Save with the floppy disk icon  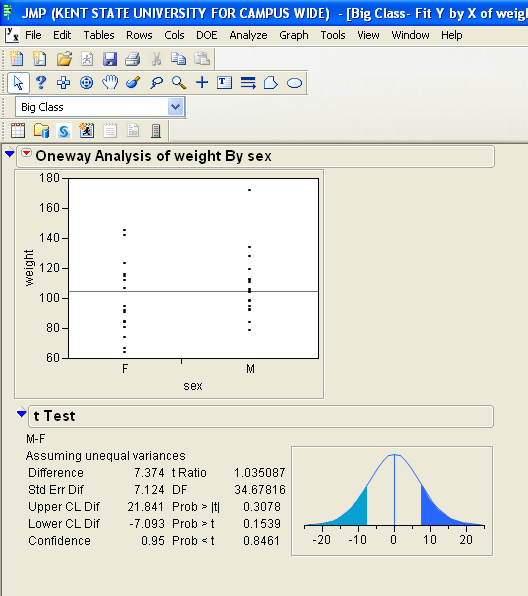110,59
